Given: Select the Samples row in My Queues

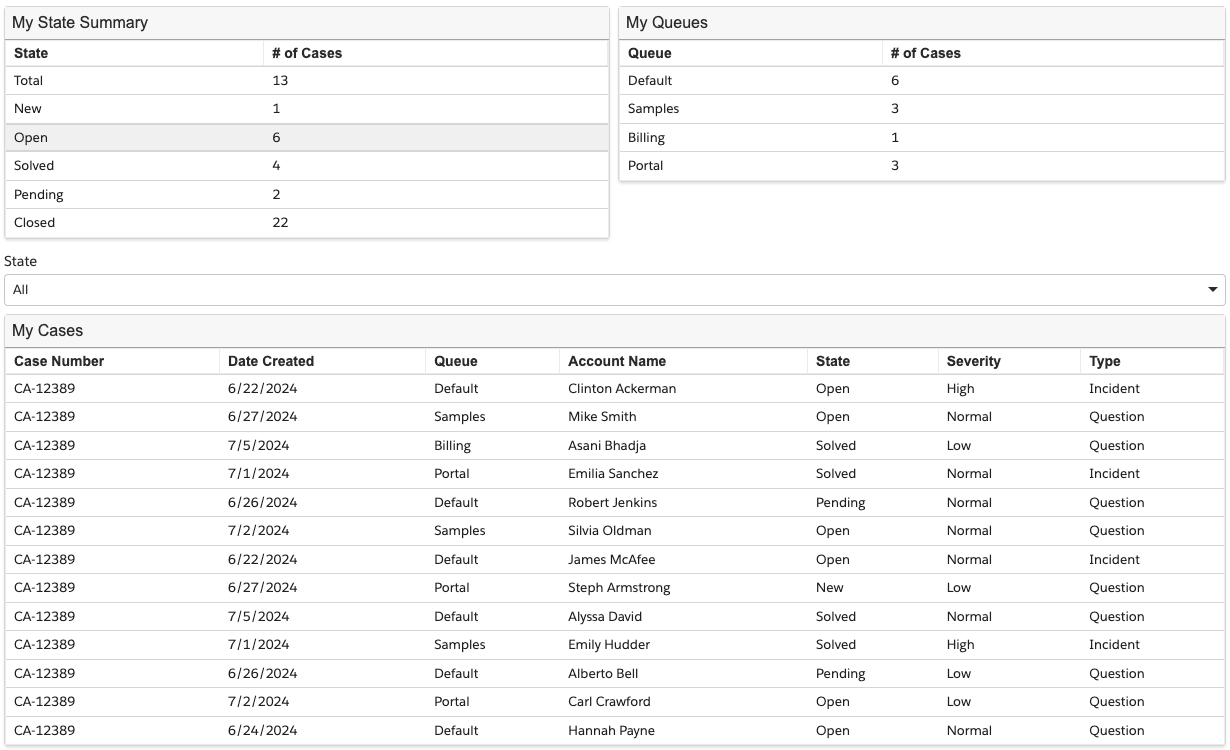Looking at the screenshot, I should [921, 109].
